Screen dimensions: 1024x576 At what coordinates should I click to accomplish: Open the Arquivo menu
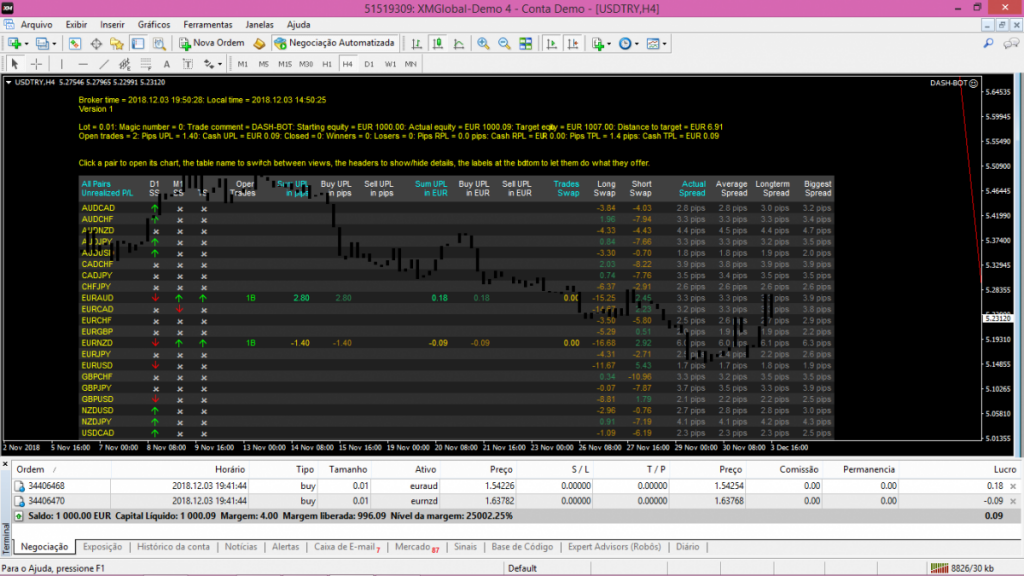pos(37,24)
